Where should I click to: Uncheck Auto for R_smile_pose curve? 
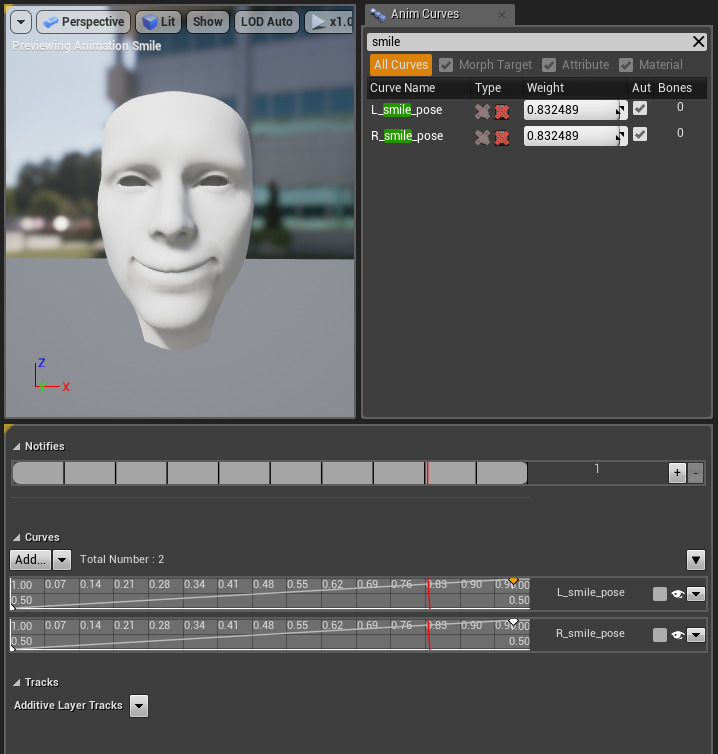click(x=640, y=134)
